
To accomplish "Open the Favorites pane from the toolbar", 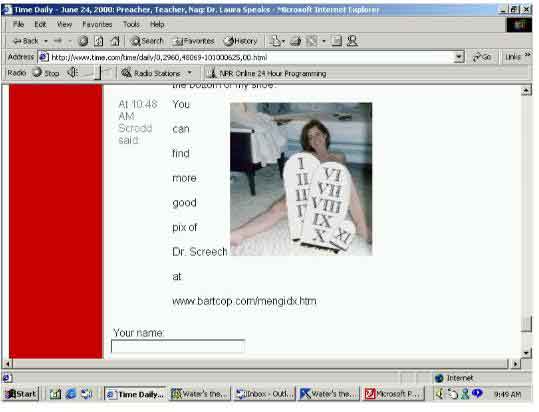I will point(194,41).
